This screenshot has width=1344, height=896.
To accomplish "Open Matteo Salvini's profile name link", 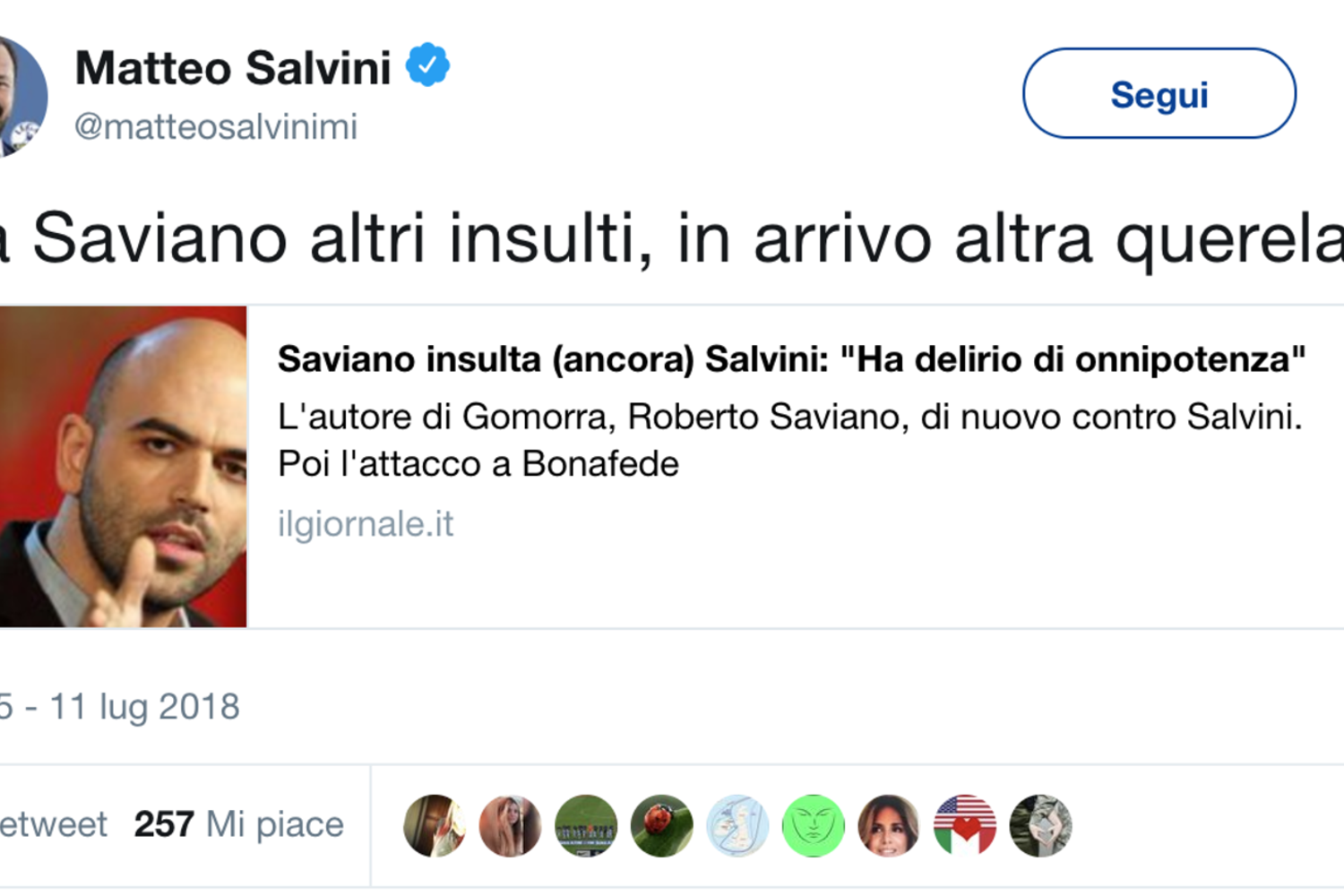I will (x=233, y=68).
